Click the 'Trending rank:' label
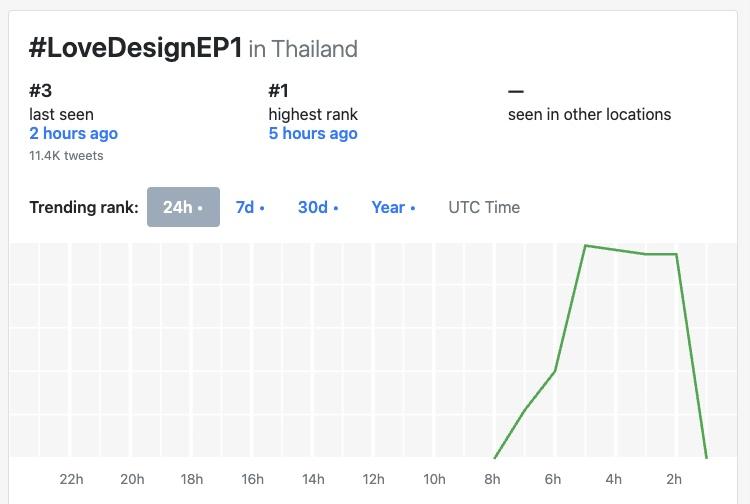 pos(84,207)
